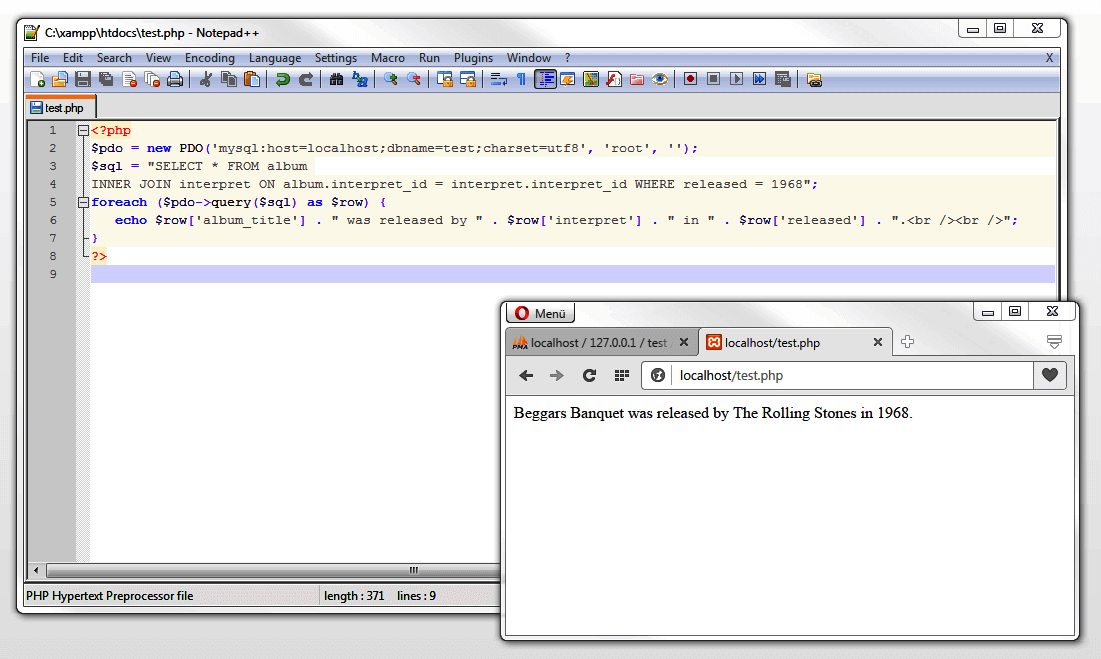Collapse the PHP block fold marker on line 1
Viewport: 1101px width, 659px height.
click(x=81, y=130)
